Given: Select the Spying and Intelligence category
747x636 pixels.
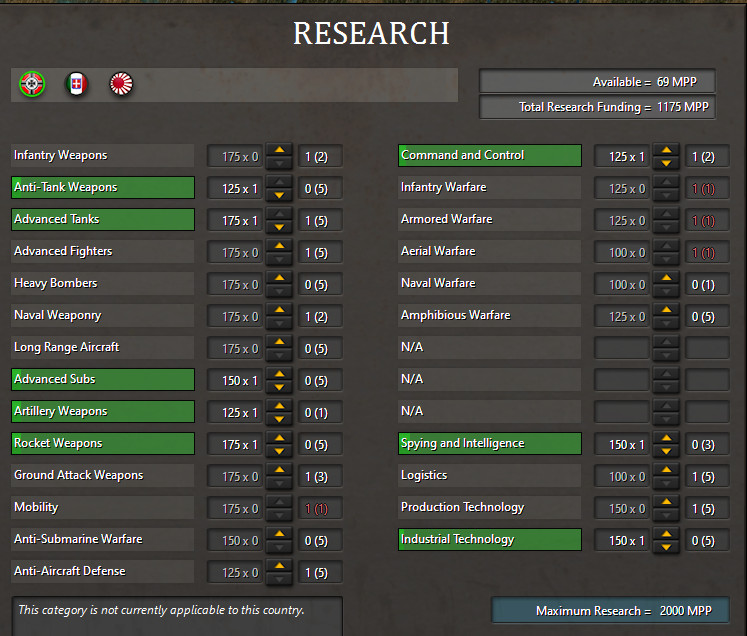Looking at the screenshot, I should click(490, 443).
